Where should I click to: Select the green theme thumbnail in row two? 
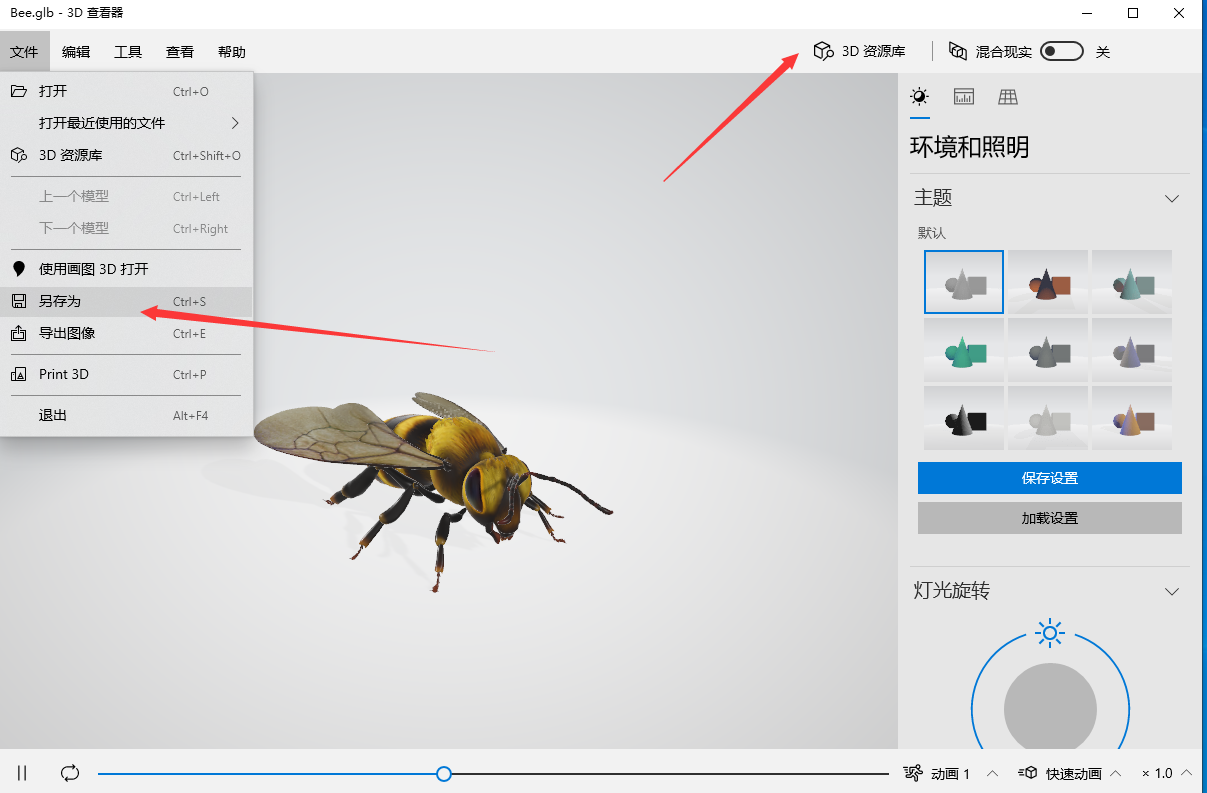(x=964, y=350)
